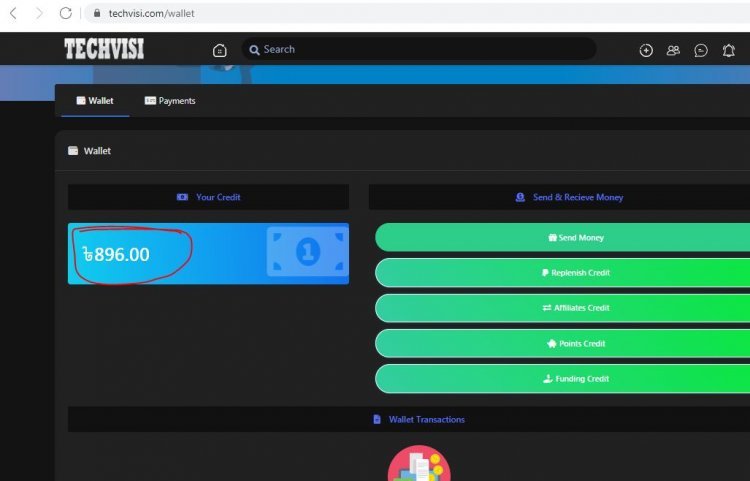Viewport: 750px width, 481px height.
Task: Go back with browser back arrow
Action: [x=13, y=13]
